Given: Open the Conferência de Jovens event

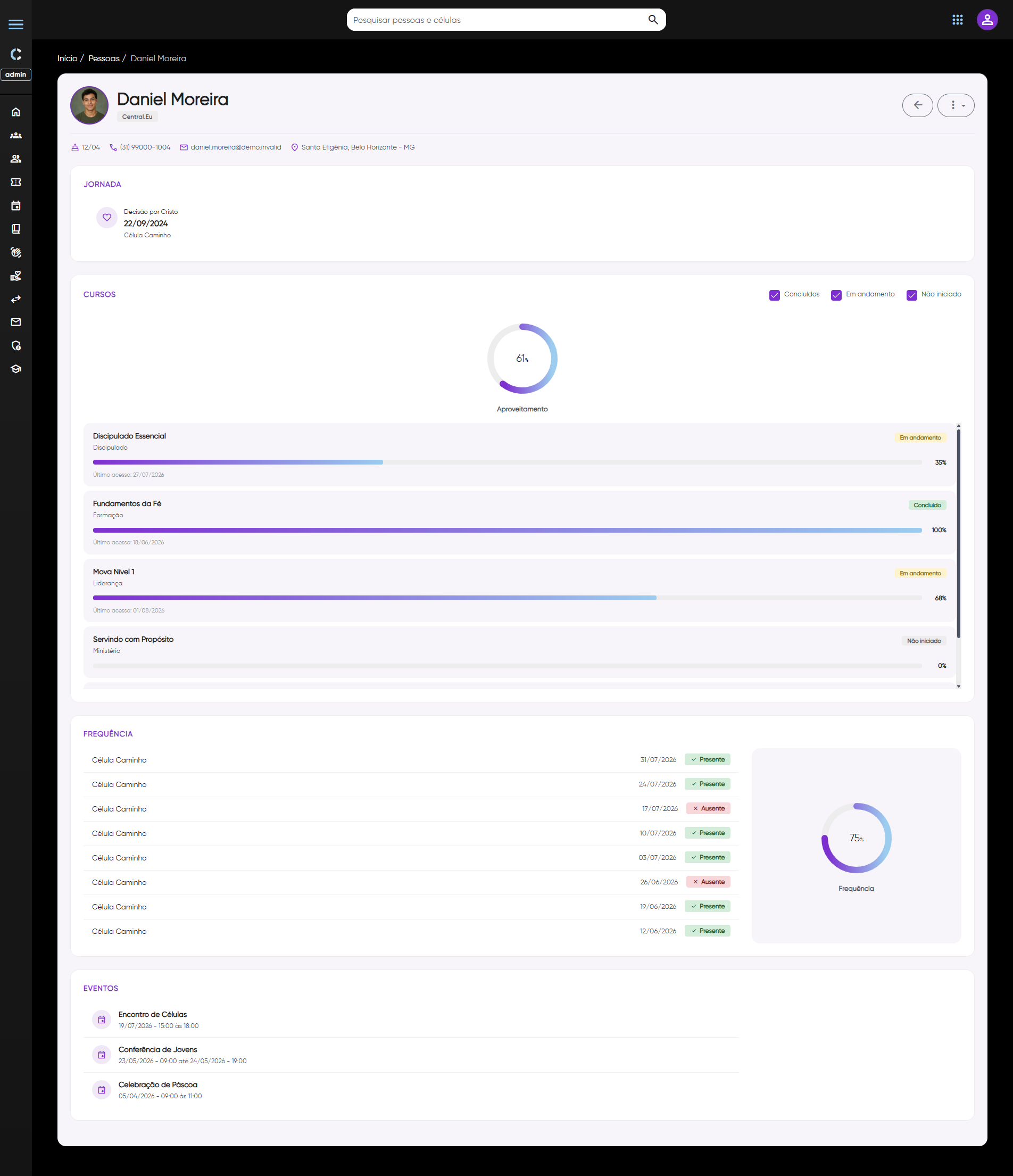Looking at the screenshot, I should click(411, 1055).
